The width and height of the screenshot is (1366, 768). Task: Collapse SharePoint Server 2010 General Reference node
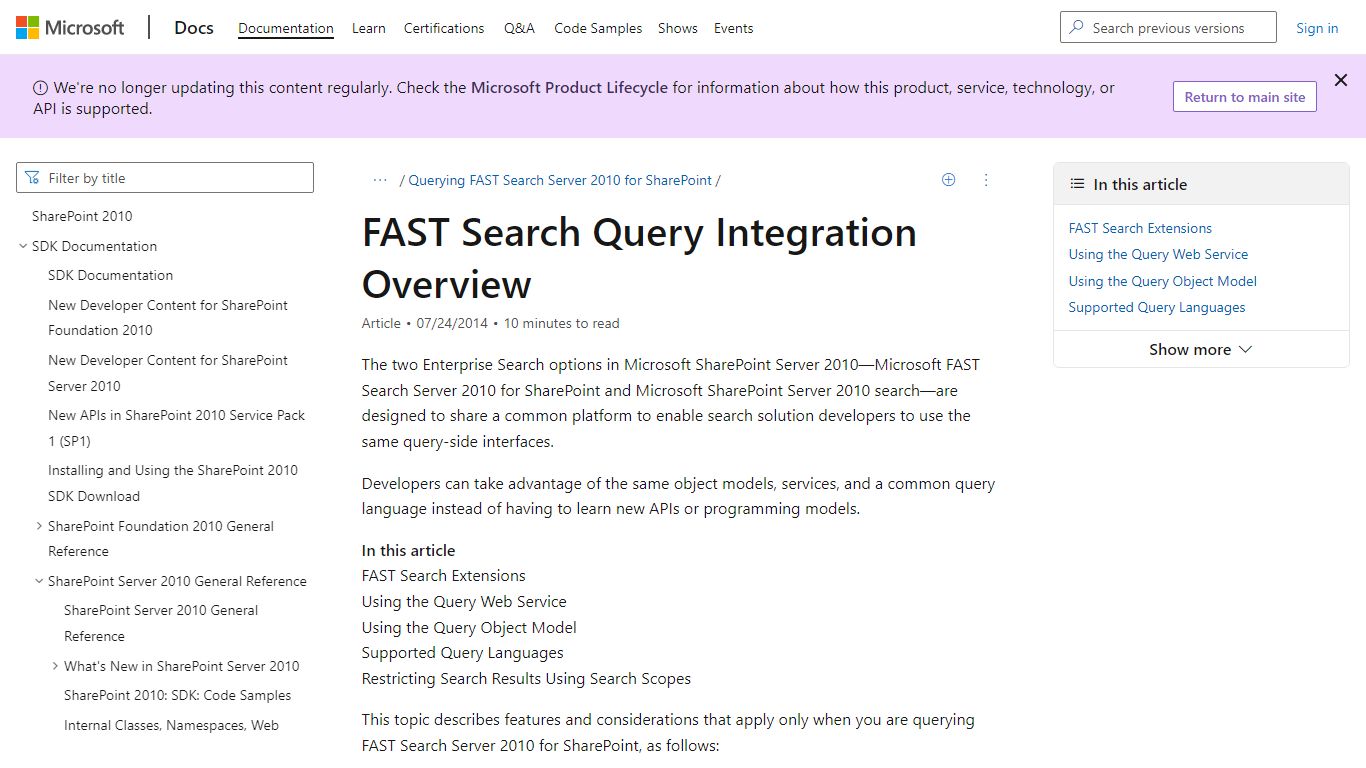click(x=39, y=581)
